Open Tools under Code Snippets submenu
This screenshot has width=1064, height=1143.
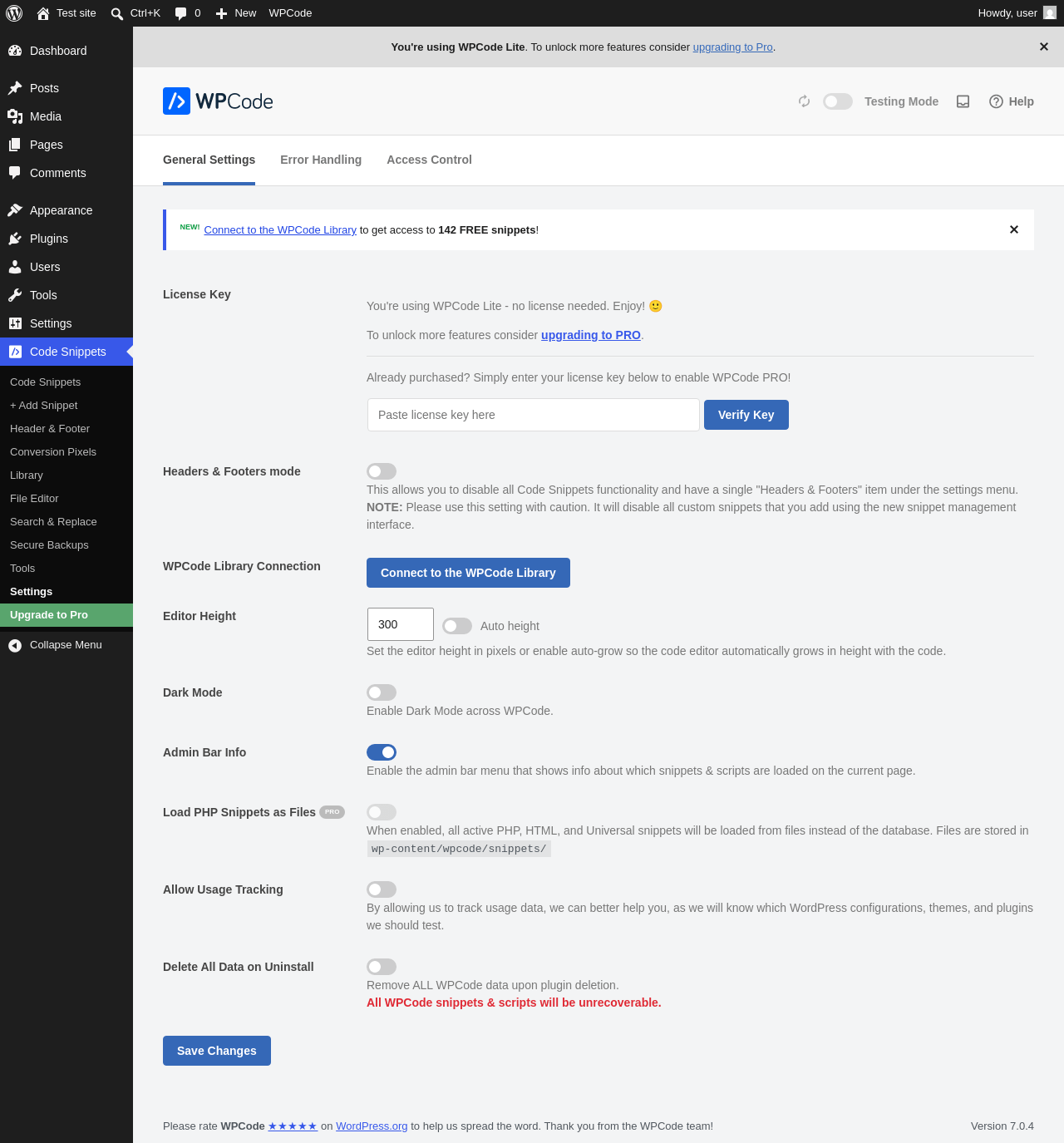pos(66,569)
